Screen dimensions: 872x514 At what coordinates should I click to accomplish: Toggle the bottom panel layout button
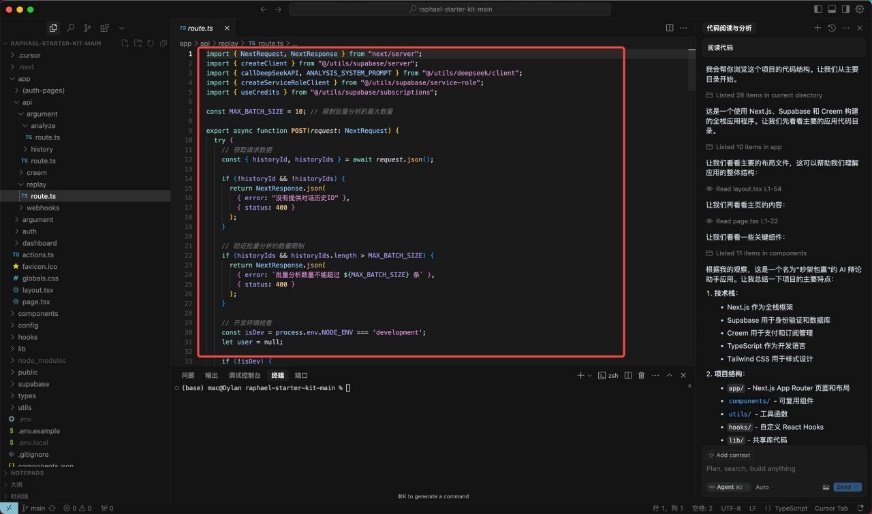tap(831, 9)
